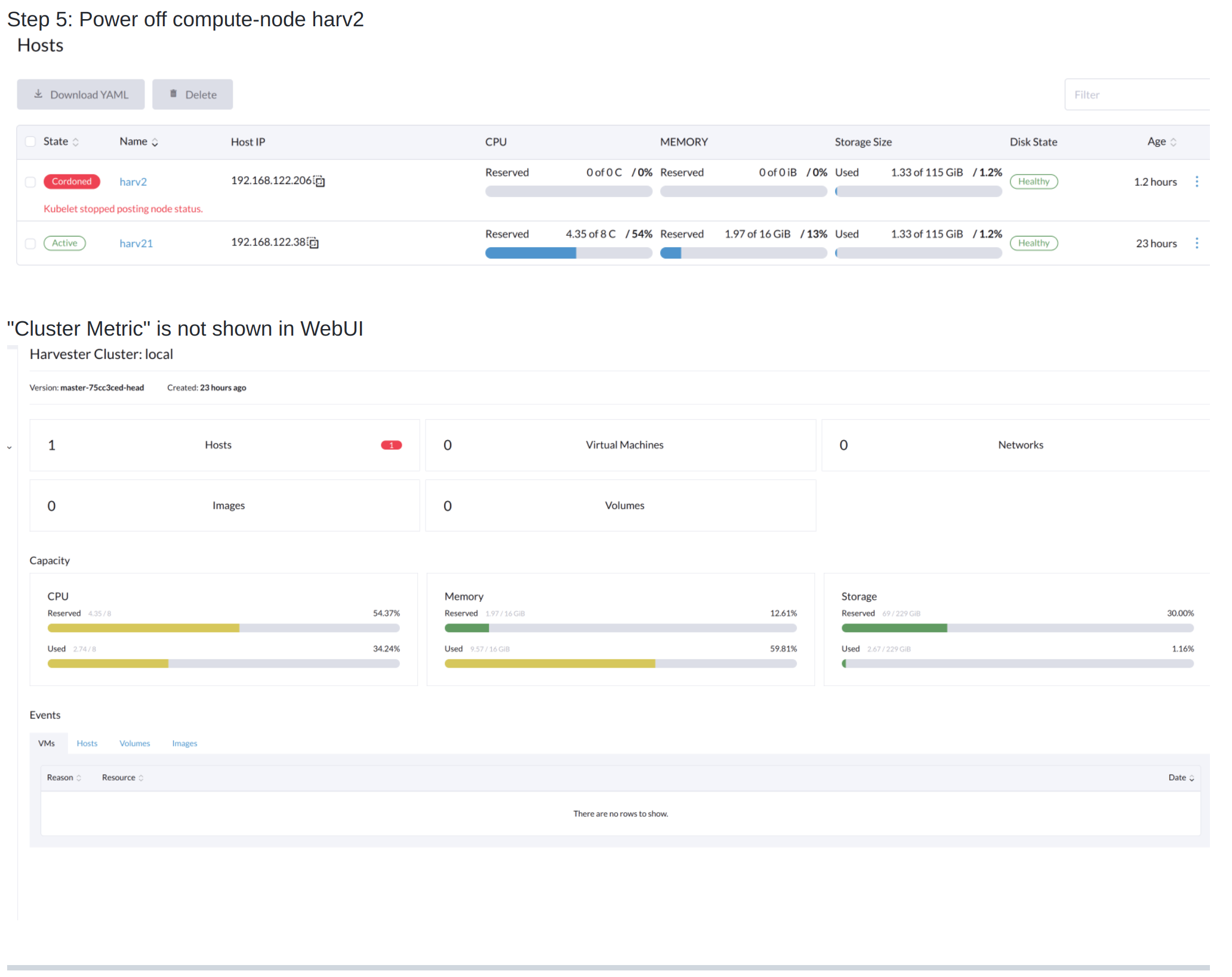Copy the host IP of harv21
The width and height of the screenshot is (1232, 977).
313,242
